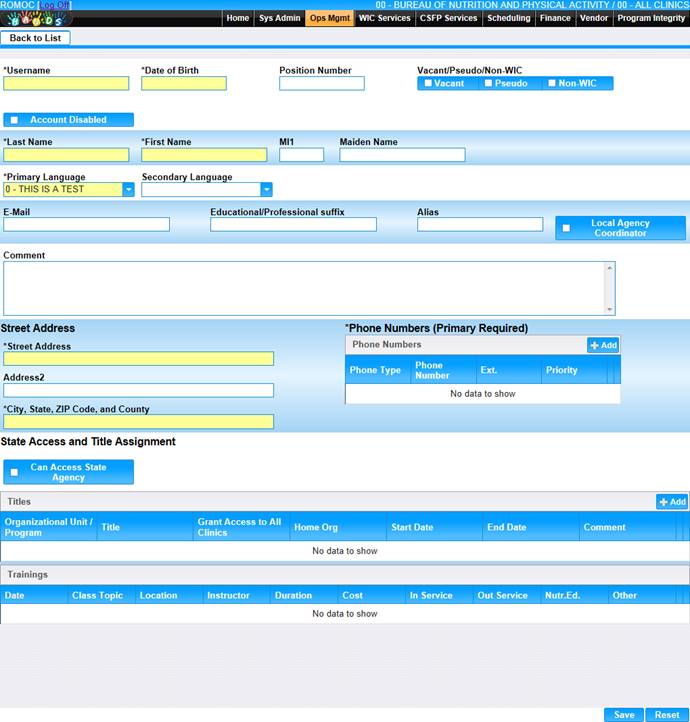This screenshot has width=690, height=722.
Task: Enable Local Agency Coordinator checkbox
Action: tap(566, 228)
